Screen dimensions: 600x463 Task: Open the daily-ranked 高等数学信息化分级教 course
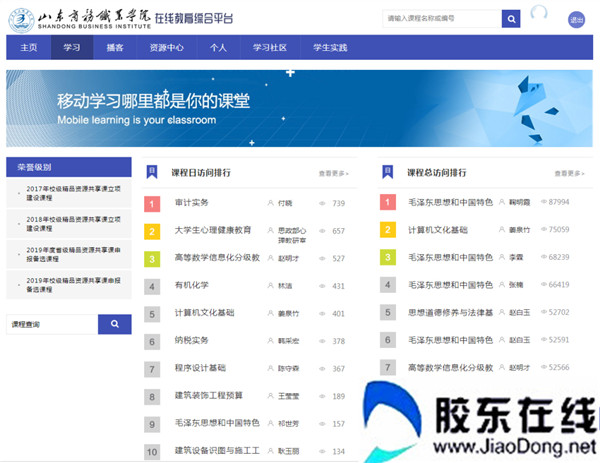click(217, 258)
